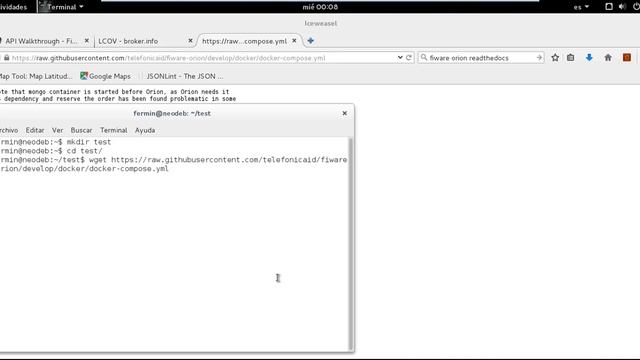Screen dimensions: 640x360
Task: Click the terminal vertical scrollbar
Action: coord(351,244)
